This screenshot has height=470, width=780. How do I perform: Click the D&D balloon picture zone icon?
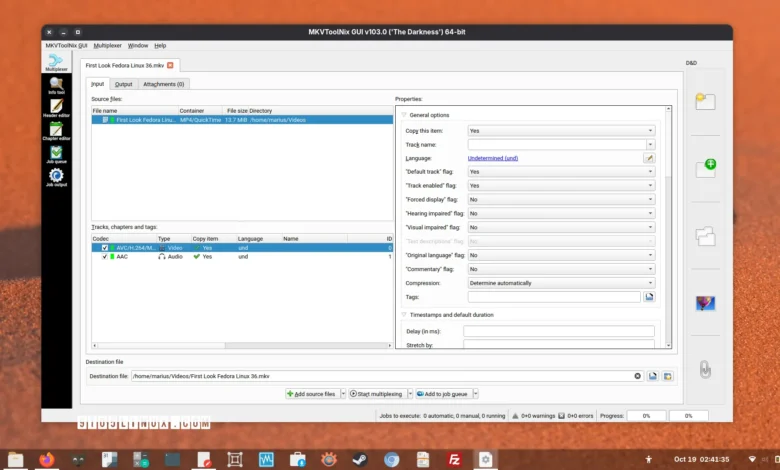pyautogui.click(x=705, y=303)
